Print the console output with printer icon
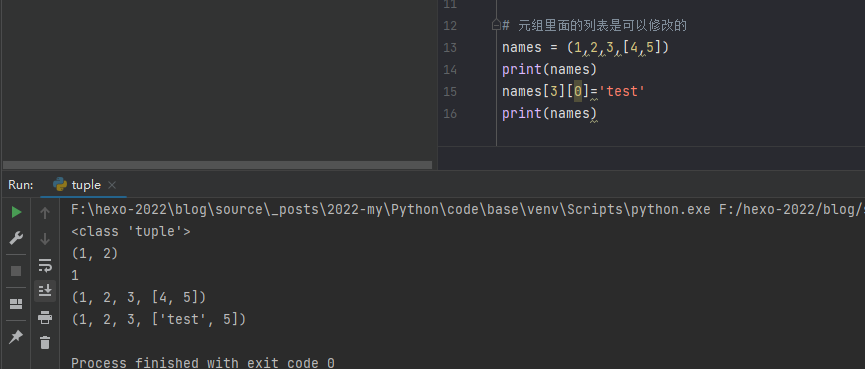Image resolution: width=865 pixels, height=369 pixels. (45, 317)
